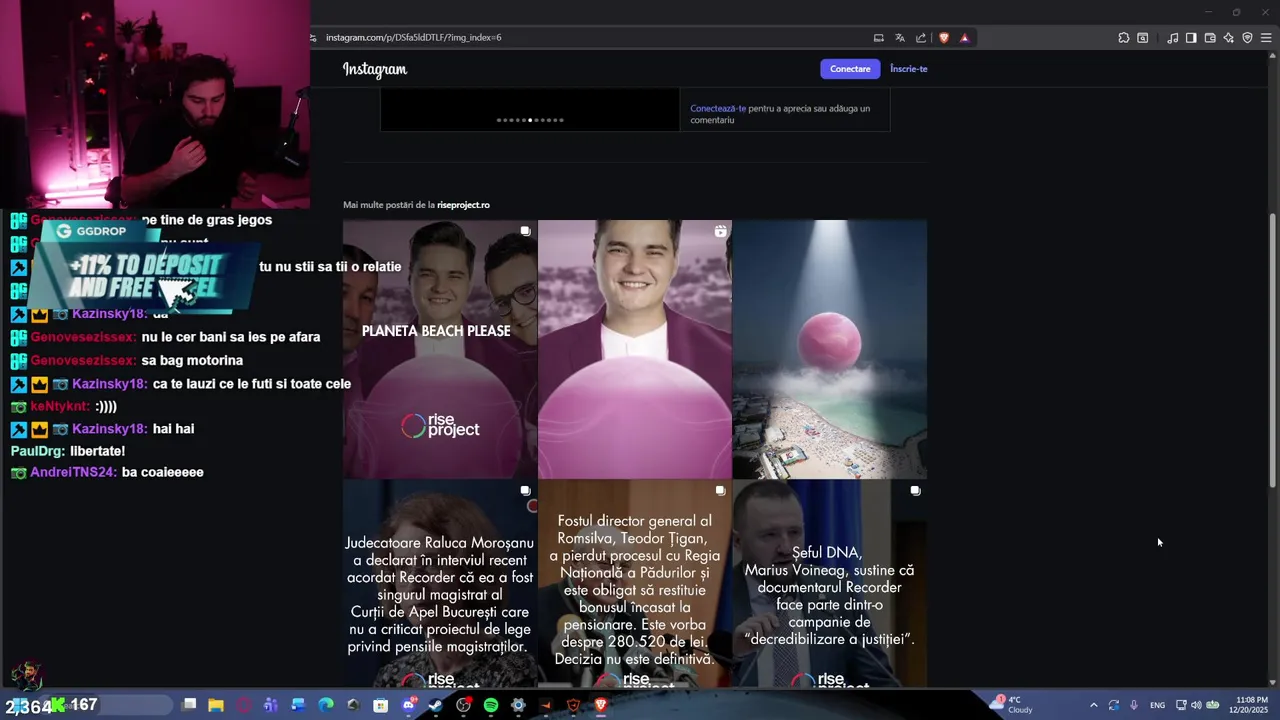The width and height of the screenshot is (1280, 720).
Task: Open the Șeful DNA Marius Voineag post
Action: coord(830,584)
